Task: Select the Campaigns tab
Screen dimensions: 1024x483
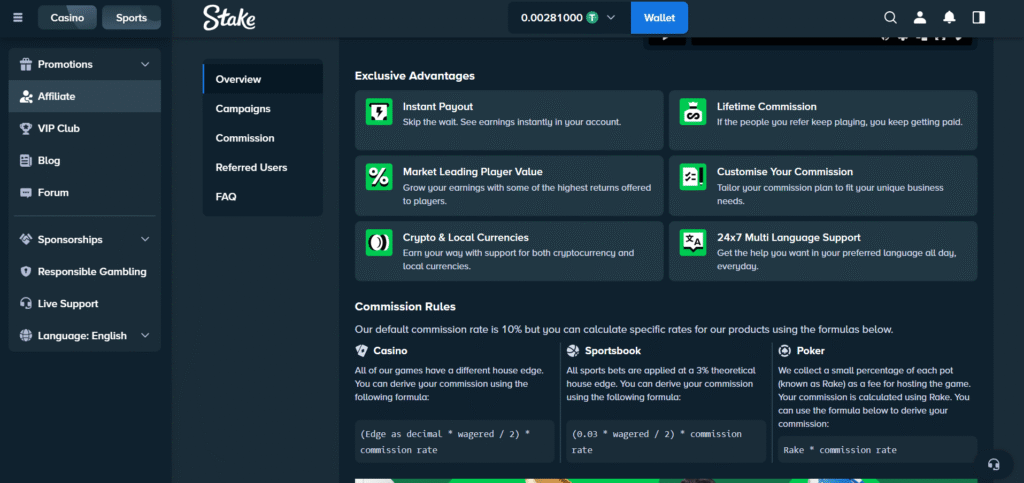Action: (x=243, y=109)
